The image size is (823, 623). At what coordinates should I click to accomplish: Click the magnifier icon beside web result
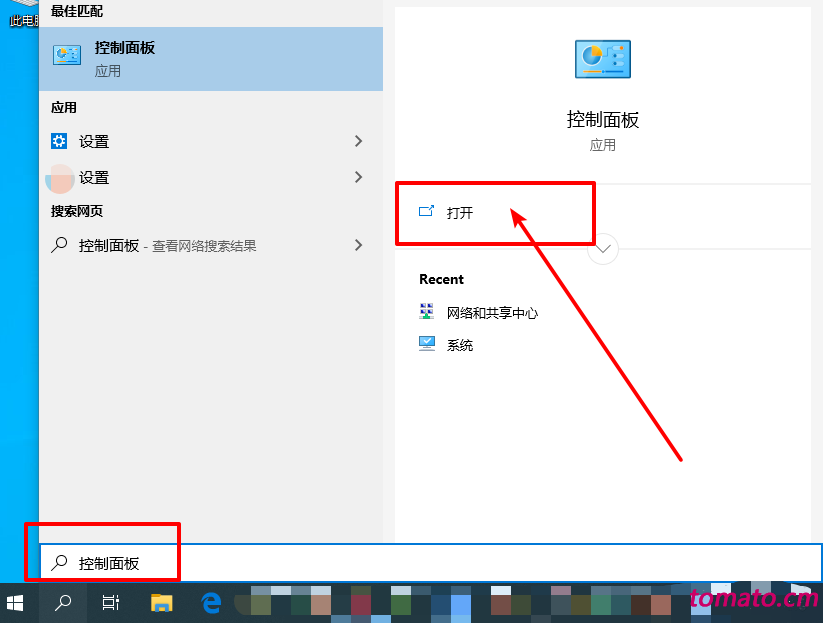tap(59, 245)
